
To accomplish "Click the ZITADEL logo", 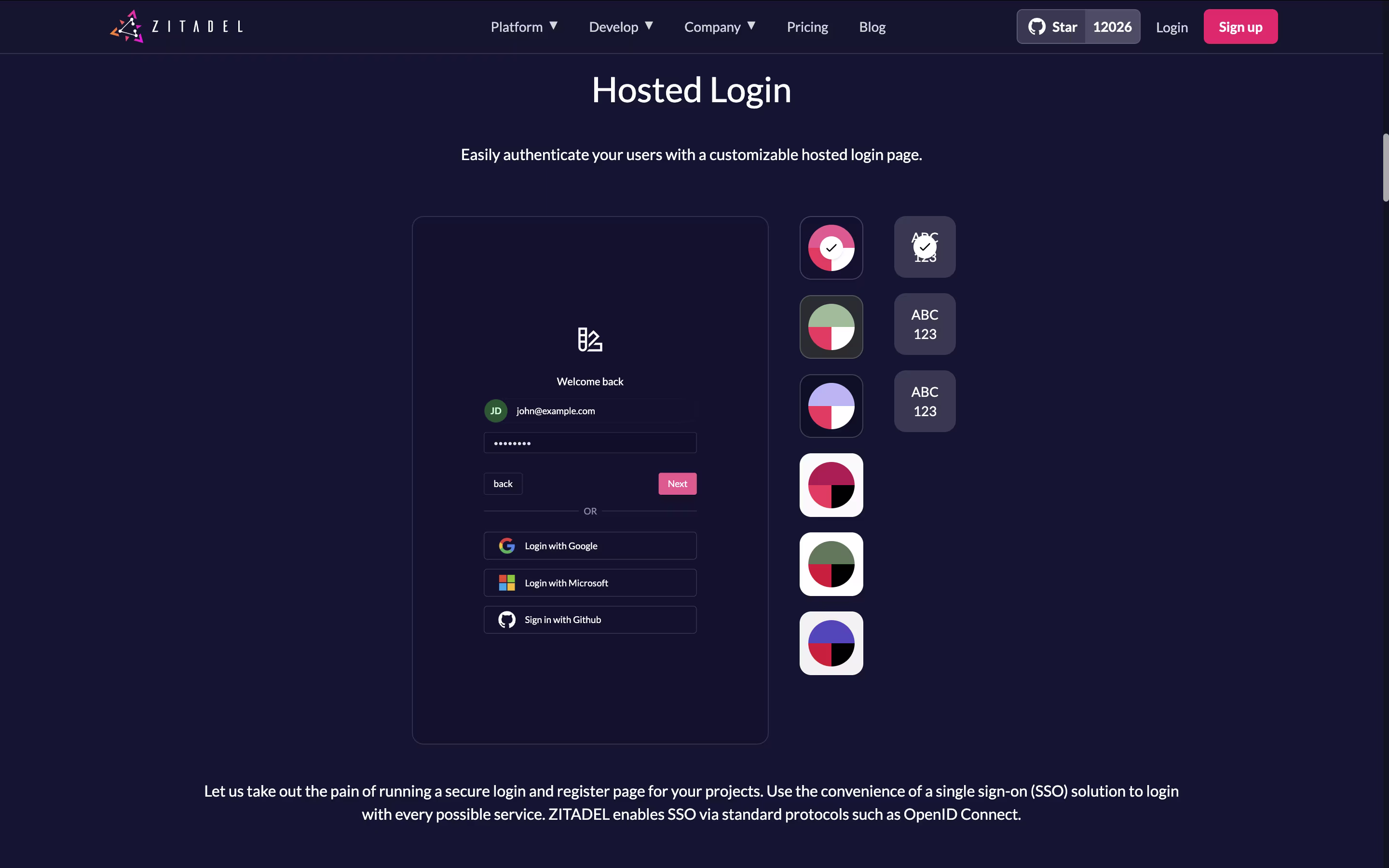I will (x=177, y=27).
